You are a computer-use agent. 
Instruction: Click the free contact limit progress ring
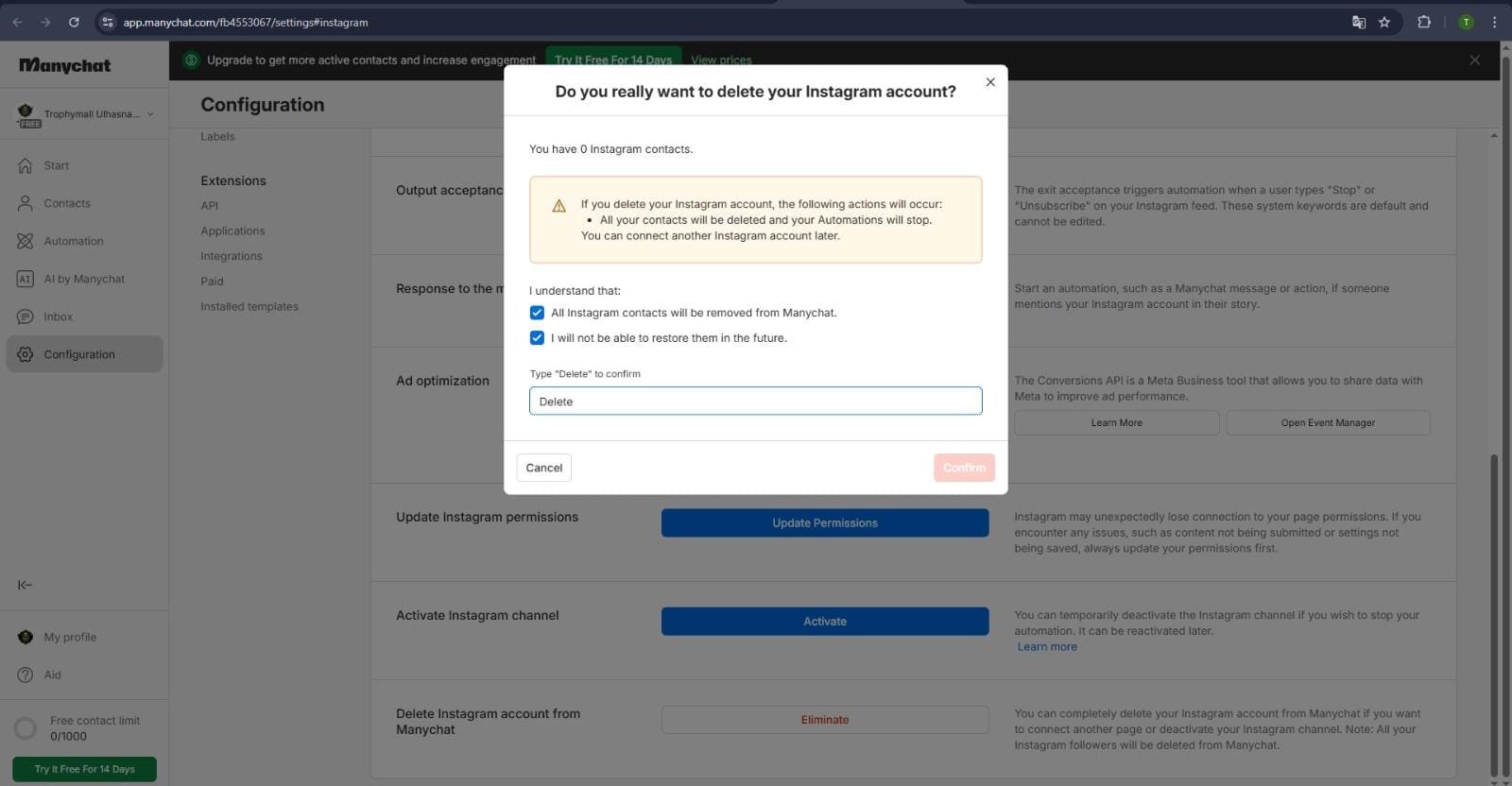pyautogui.click(x=26, y=728)
